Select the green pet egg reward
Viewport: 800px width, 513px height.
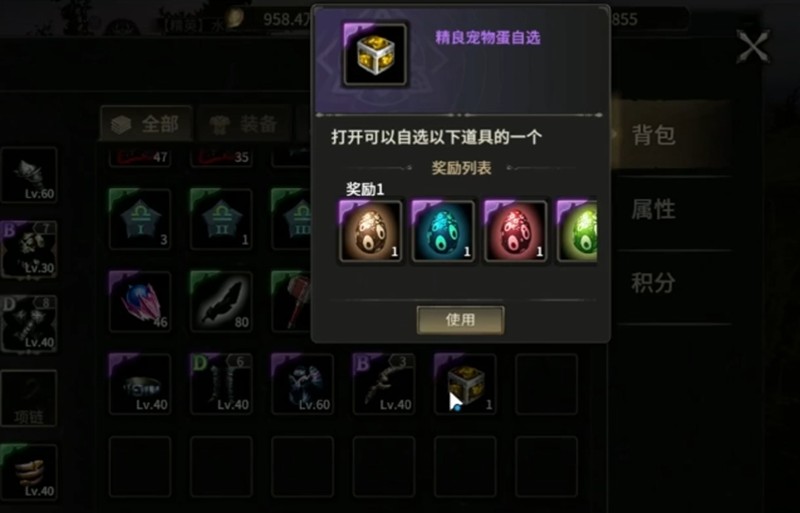point(577,232)
